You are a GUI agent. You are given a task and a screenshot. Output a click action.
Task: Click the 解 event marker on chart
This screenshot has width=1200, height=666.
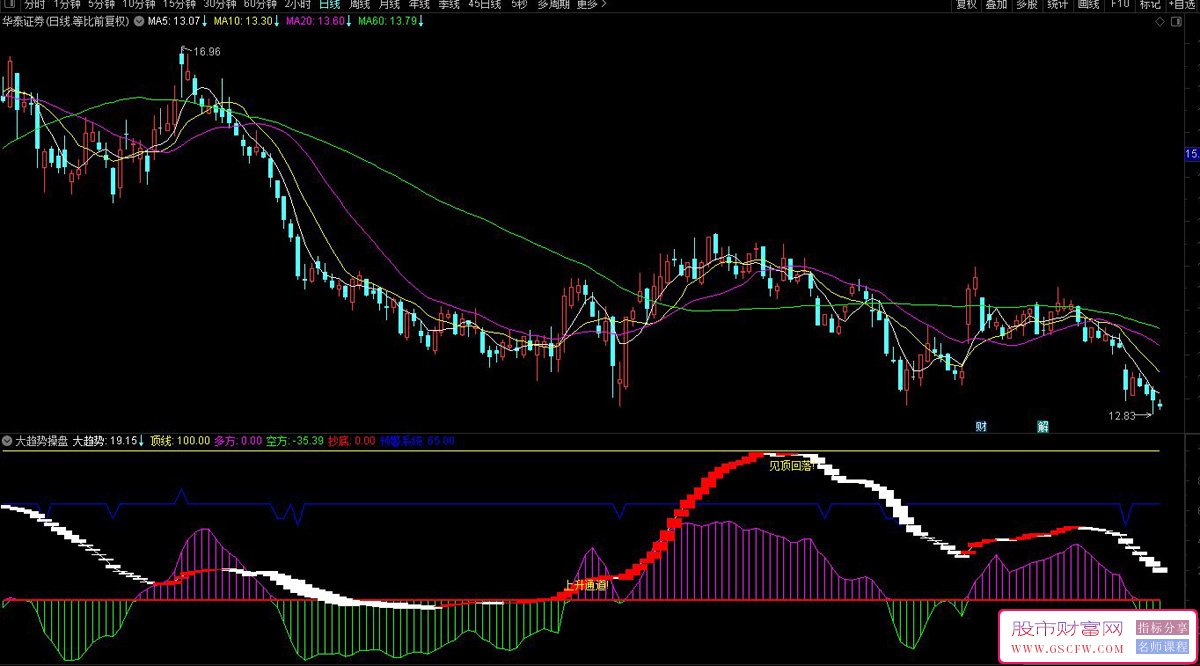click(x=1043, y=426)
